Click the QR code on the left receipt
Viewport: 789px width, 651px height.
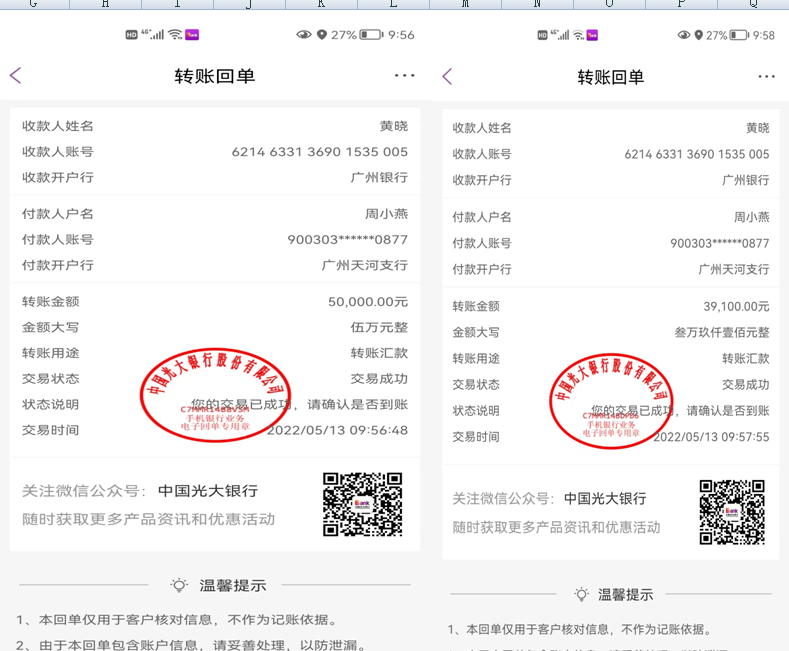tap(362, 504)
